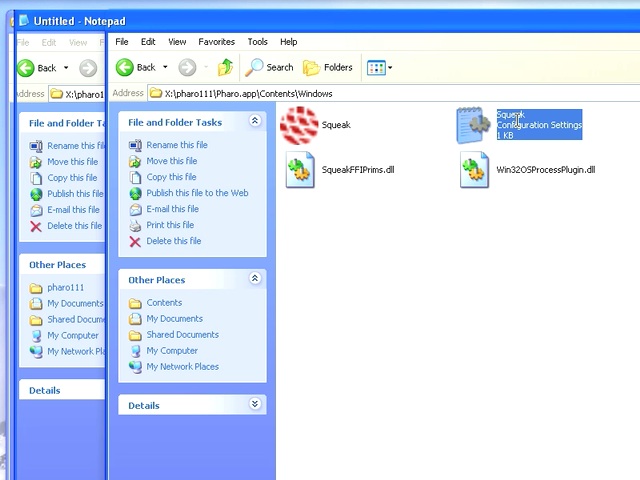Screen dimensions: 640x480
Task: Click the grayed Forward arrow in front window
Action: (x=187, y=67)
